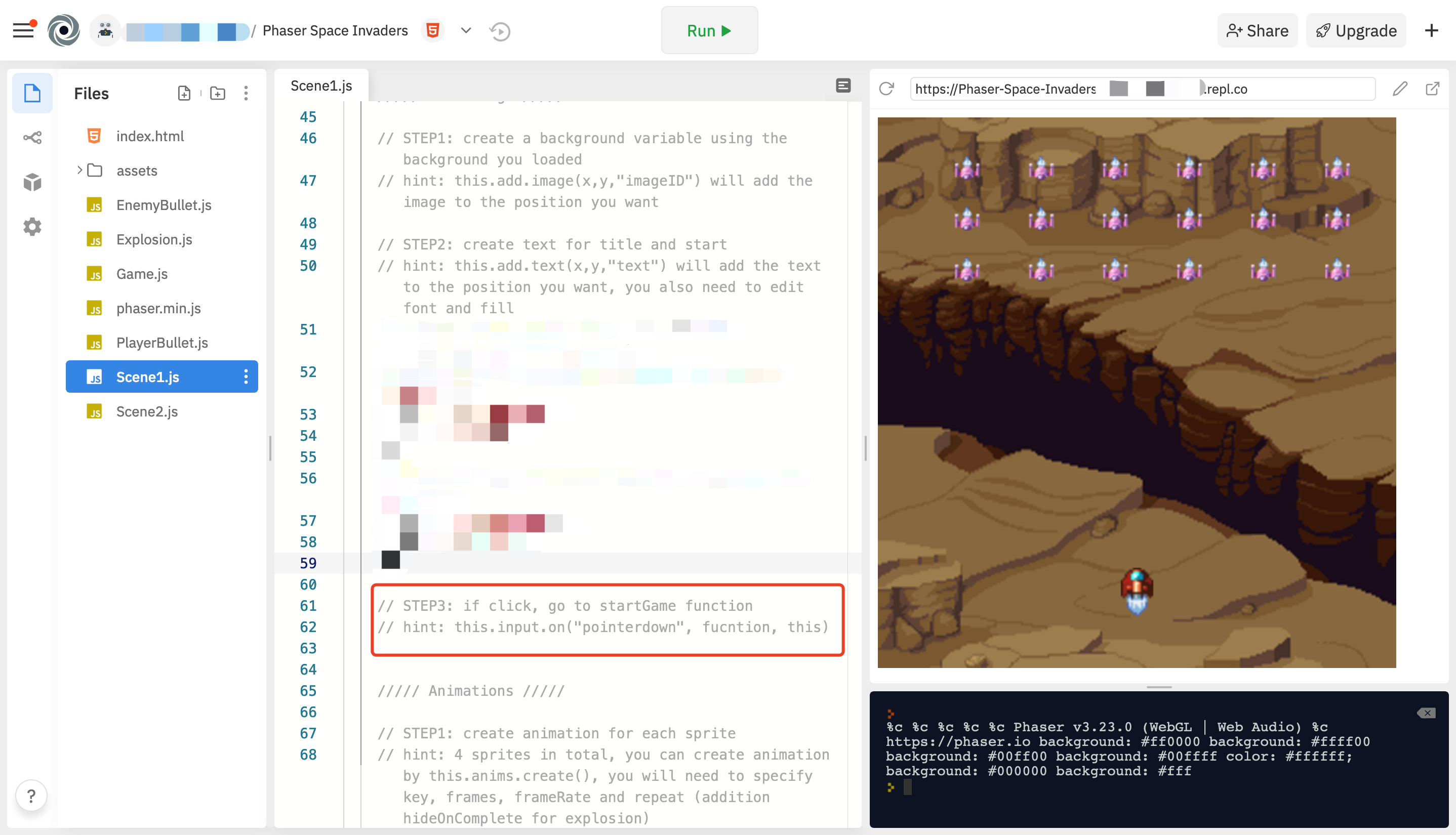
Task: Open the settings gear in sidebar
Action: tap(32, 227)
